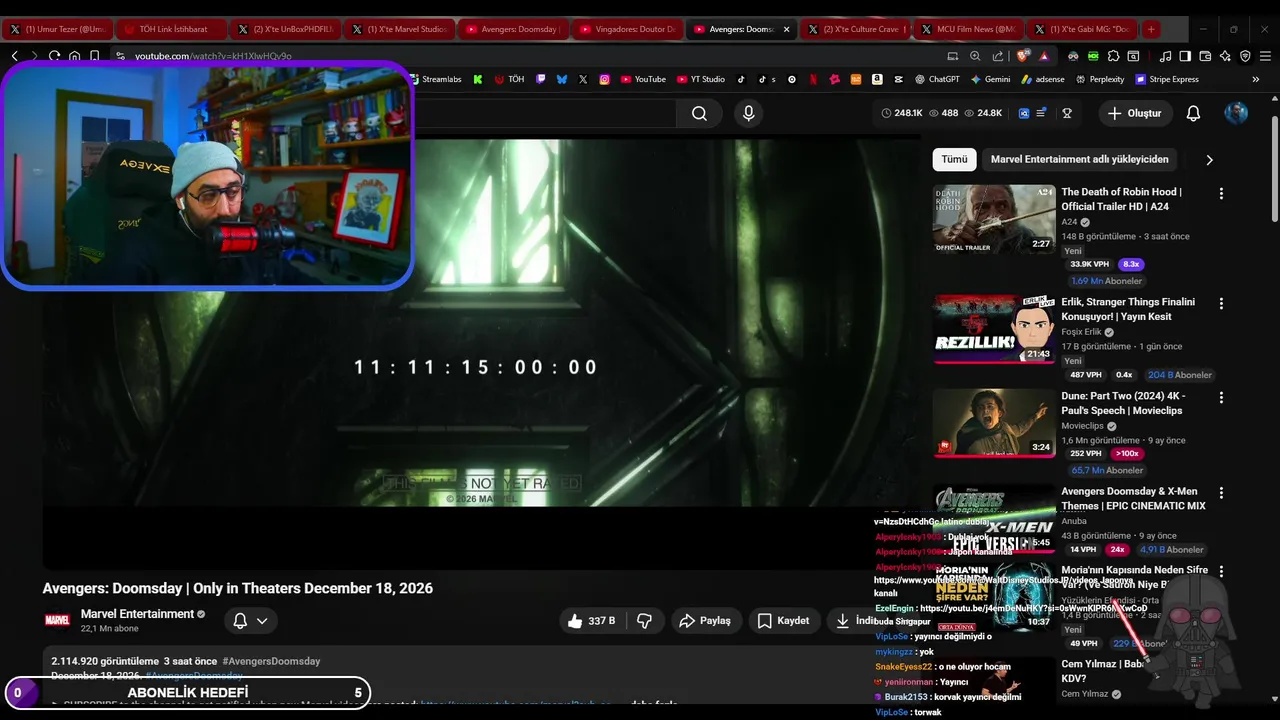This screenshot has height=720, width=1280.
Task: Toggle the browser sidebar panel icon
Action: 1185,56
